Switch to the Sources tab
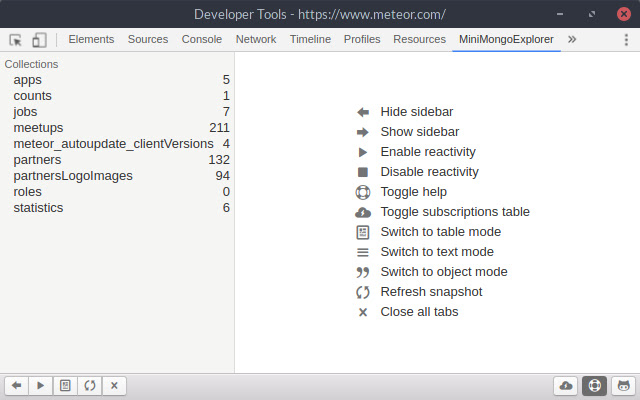 (x=148, y=39)
